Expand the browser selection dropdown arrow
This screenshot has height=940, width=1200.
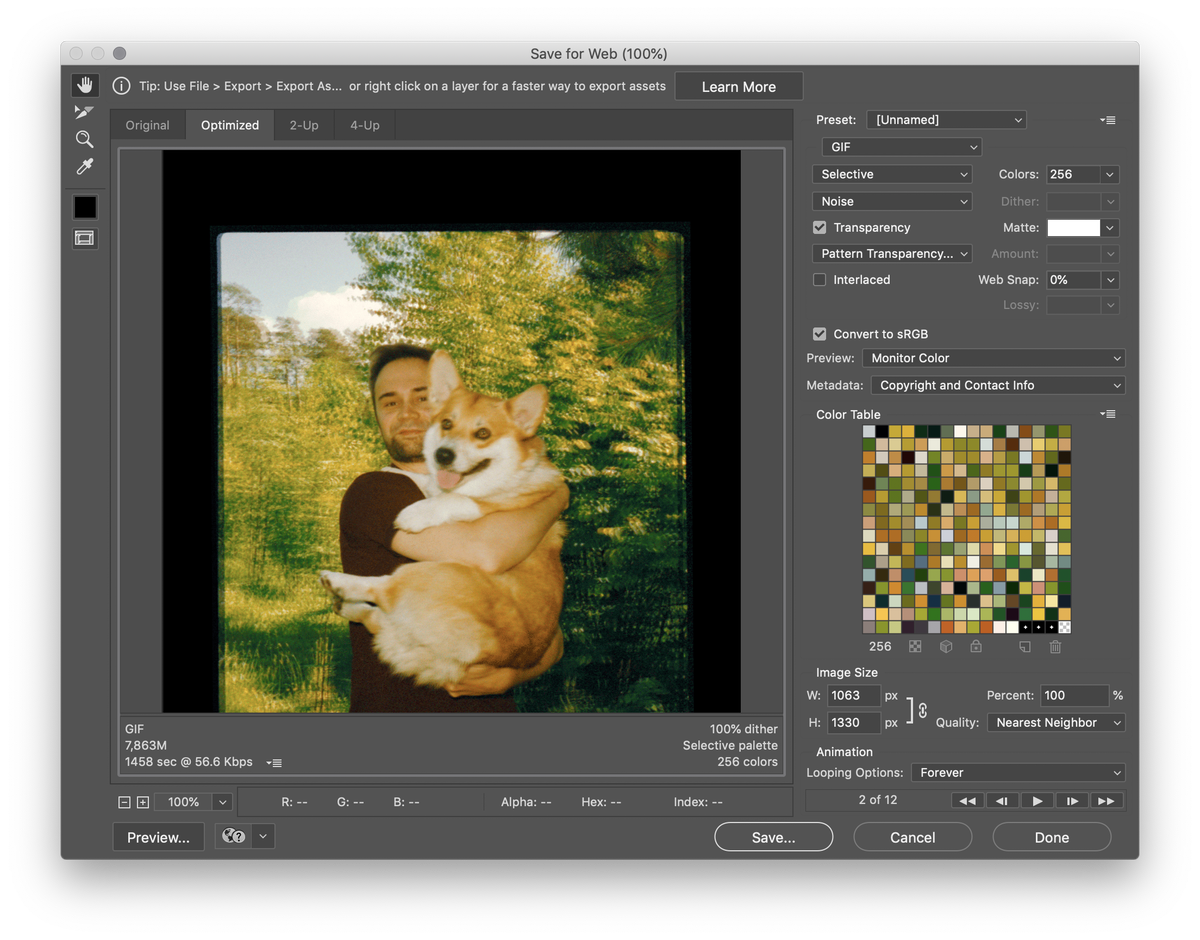pos(263,837)
